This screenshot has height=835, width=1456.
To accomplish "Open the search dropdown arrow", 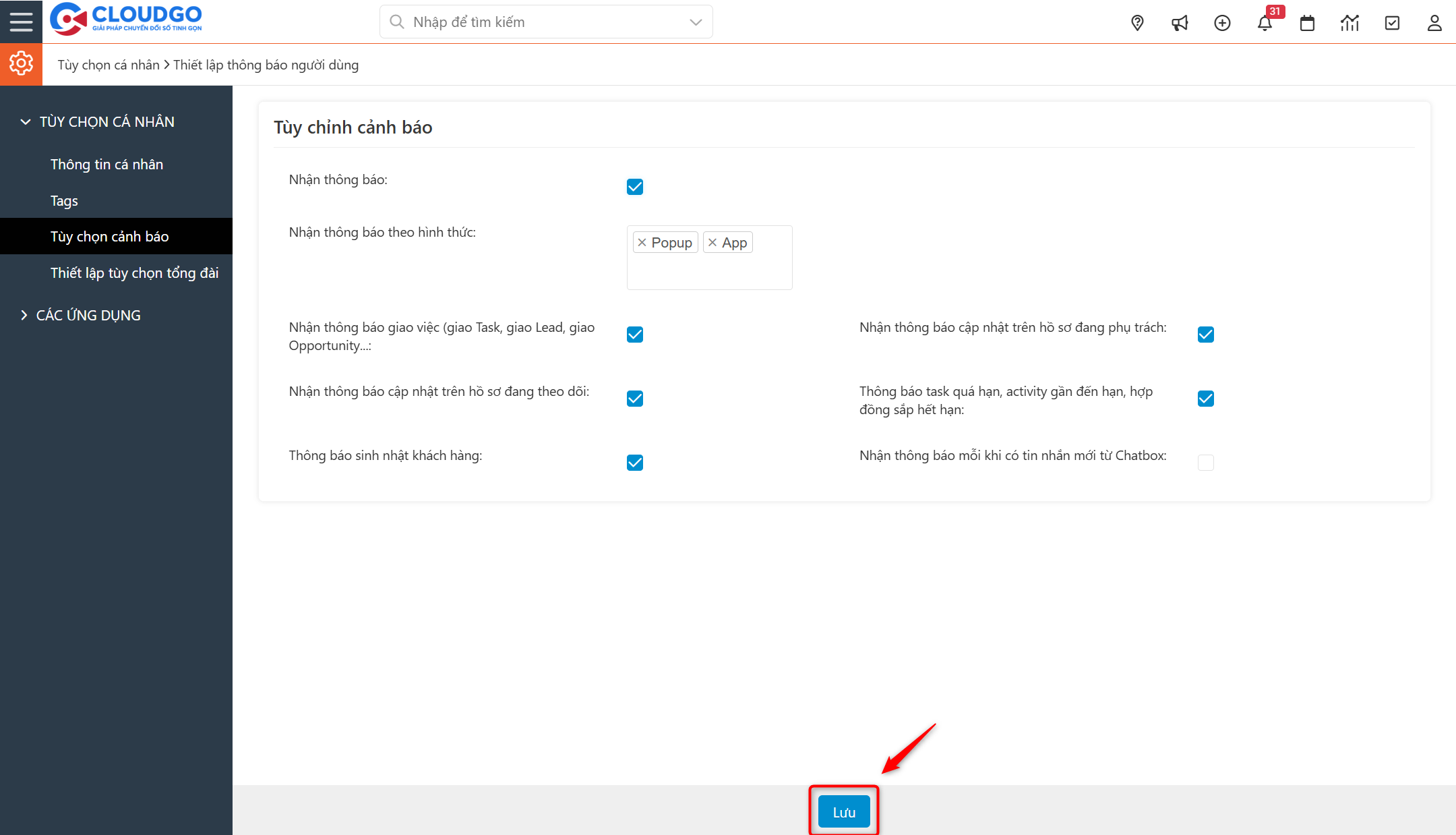I will (695, 22).
